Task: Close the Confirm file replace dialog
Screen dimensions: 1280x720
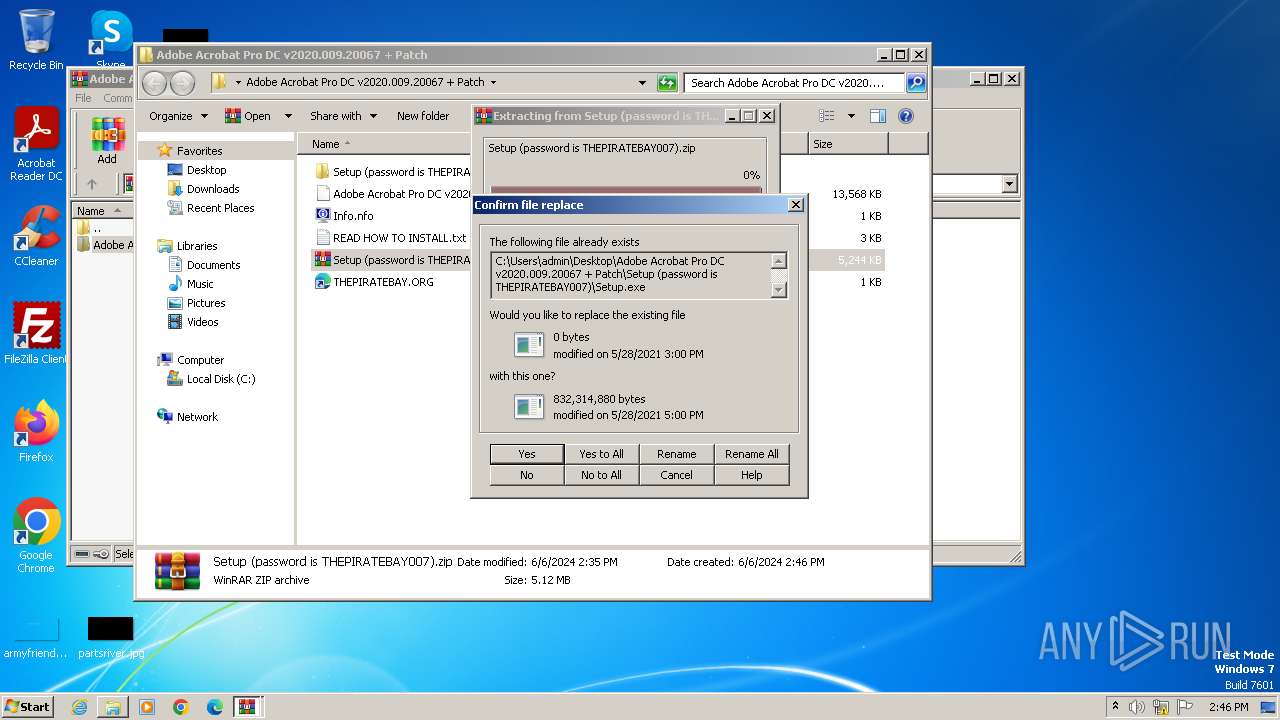Action: tap(795, 205)
